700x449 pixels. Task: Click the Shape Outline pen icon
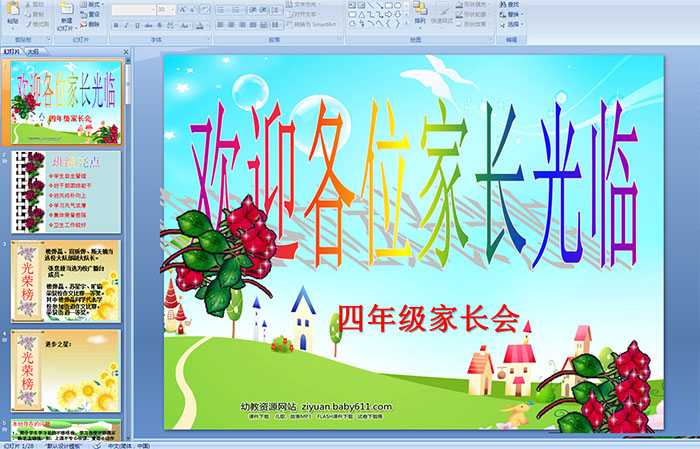pos(459,14)
